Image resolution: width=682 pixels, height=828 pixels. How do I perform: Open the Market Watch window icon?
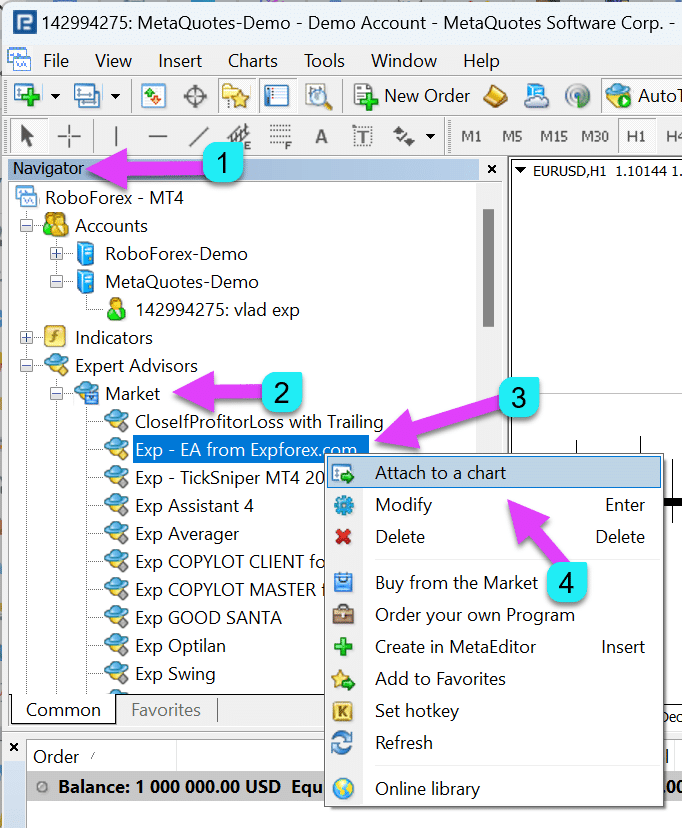click(x=153, y=96)
